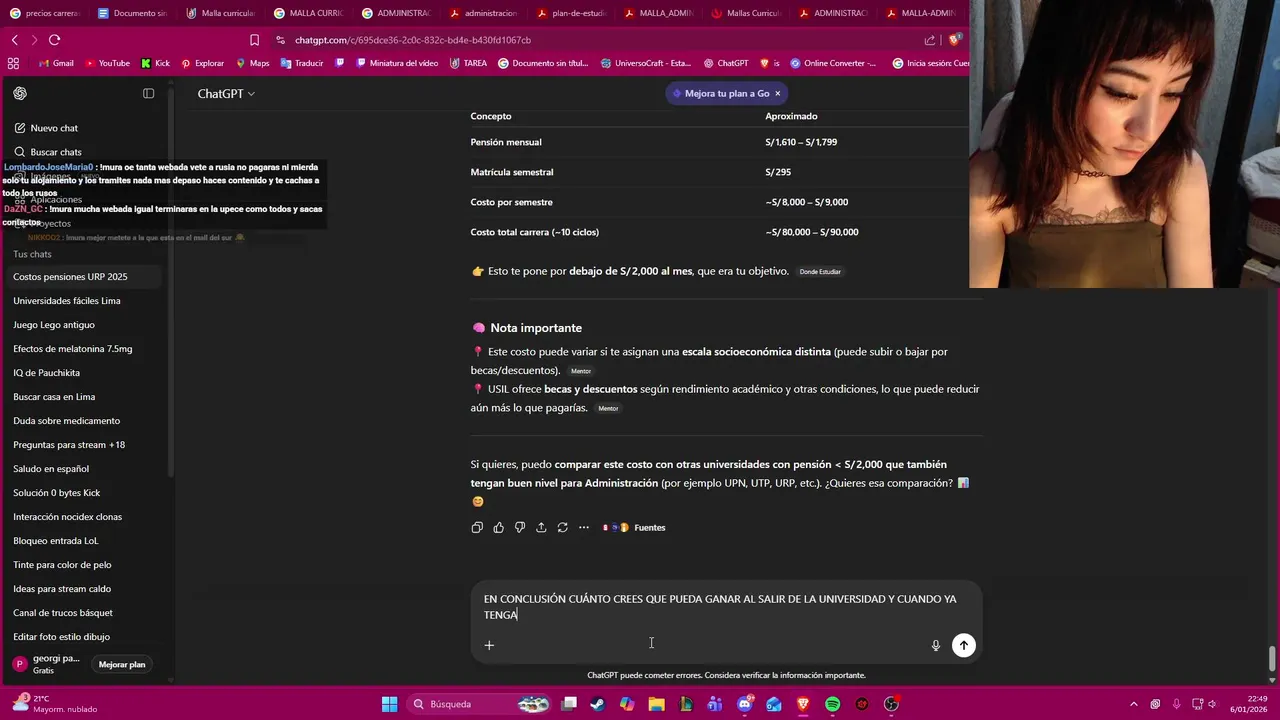Open the Kick bookmark
This screenshot has height=720, width=1280.
(155, 63)
